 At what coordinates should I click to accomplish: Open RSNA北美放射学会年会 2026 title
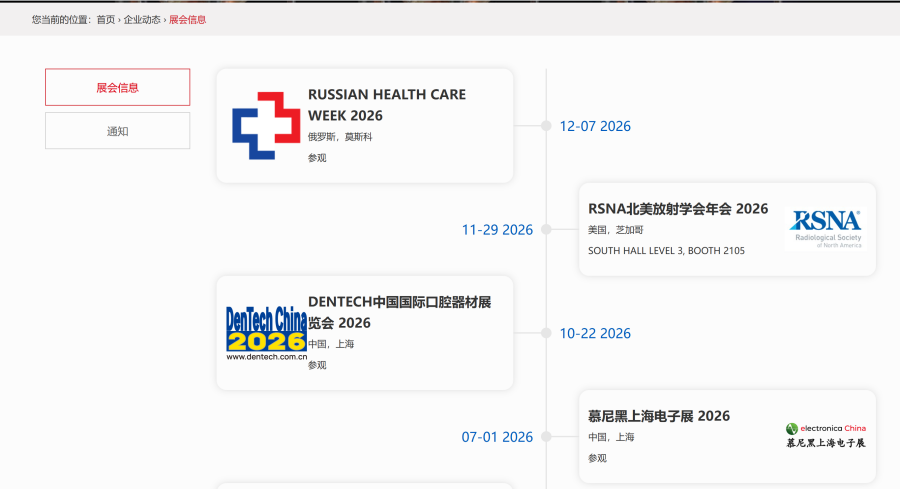pos(678,209)
